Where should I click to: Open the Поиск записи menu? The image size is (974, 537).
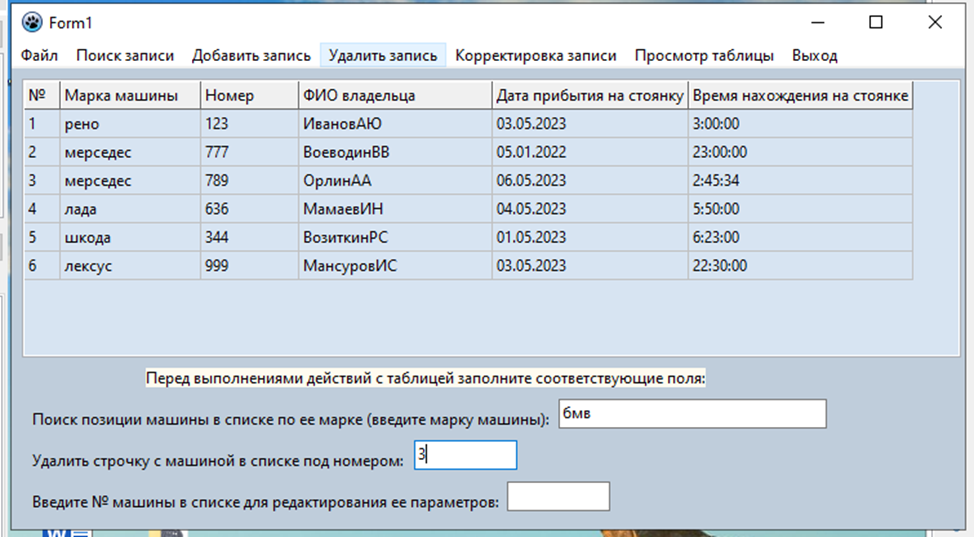(125, 56)
